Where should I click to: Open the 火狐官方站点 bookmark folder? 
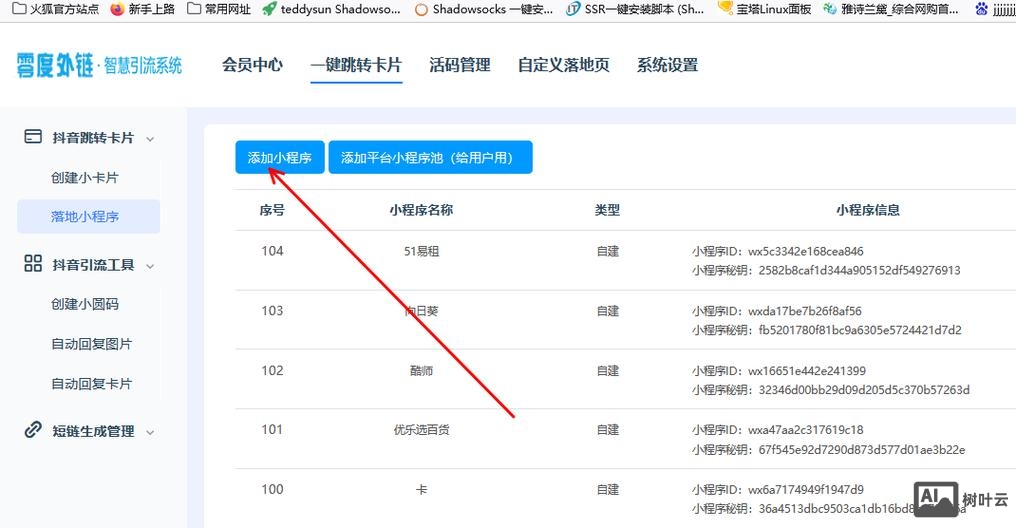(56, 8)
